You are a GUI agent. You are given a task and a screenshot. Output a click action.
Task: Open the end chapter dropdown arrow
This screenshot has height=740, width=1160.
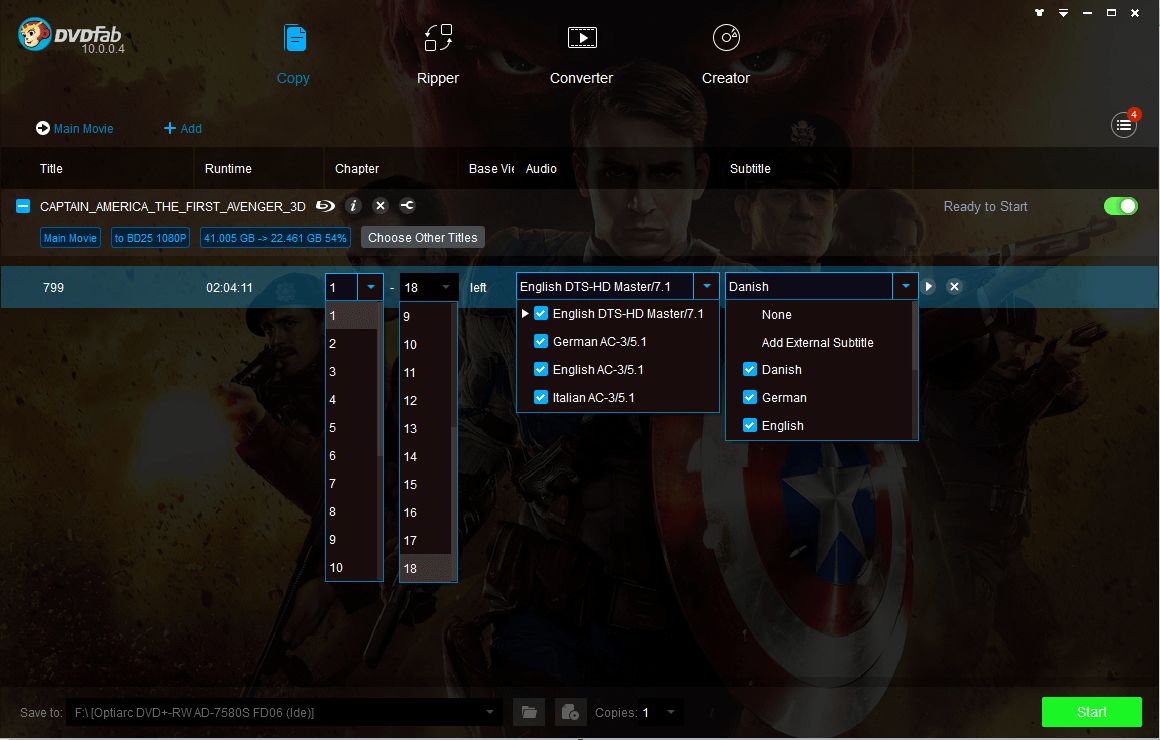pyautogui.click(x=445, y=286)
